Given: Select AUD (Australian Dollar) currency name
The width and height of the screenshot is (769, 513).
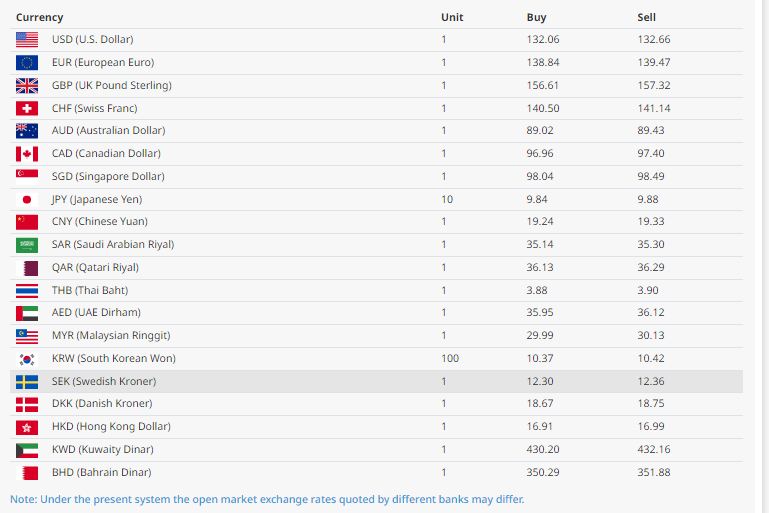Looking at the screenshot, I should (108, 131).
